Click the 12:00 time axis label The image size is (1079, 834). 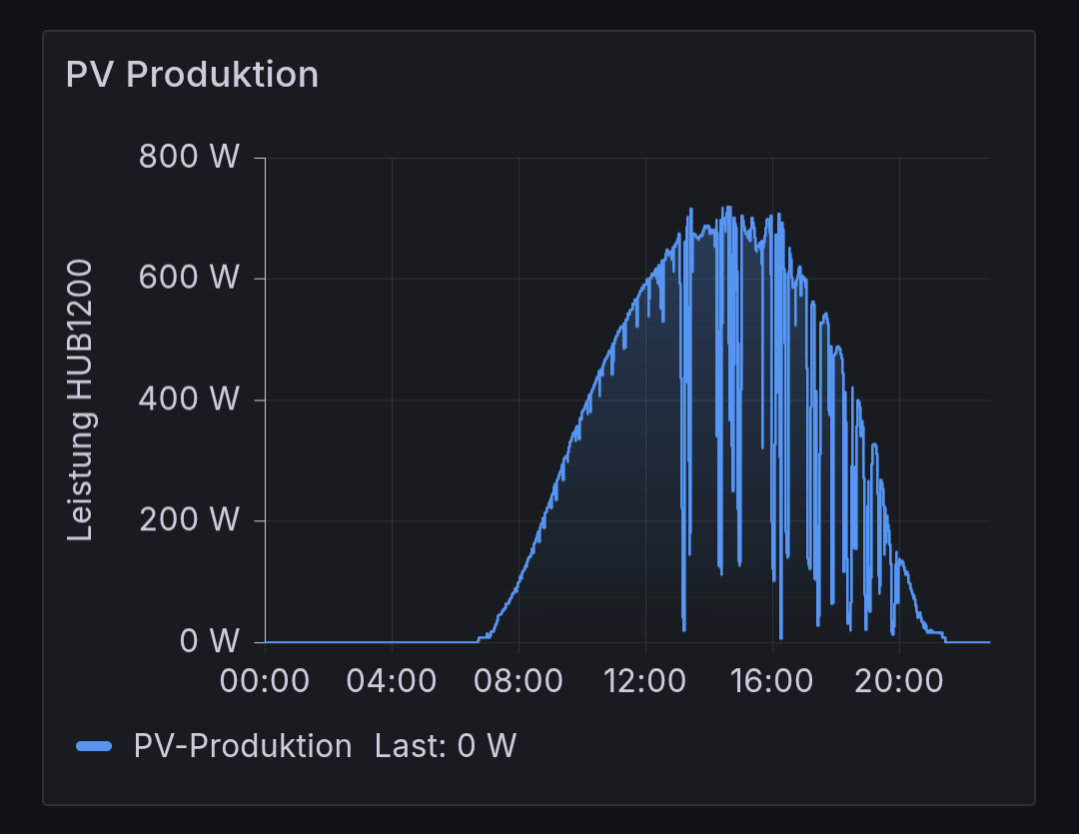pyautogui.click(x=645, y=681)
